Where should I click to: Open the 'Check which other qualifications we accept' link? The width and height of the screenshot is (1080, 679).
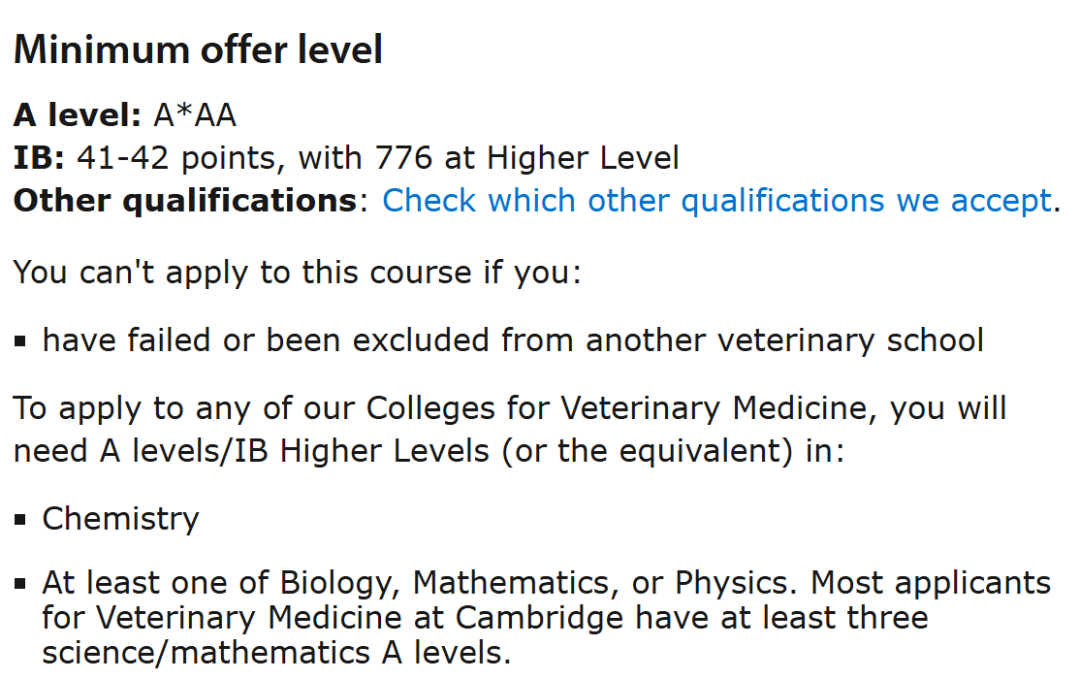point(716,201)
